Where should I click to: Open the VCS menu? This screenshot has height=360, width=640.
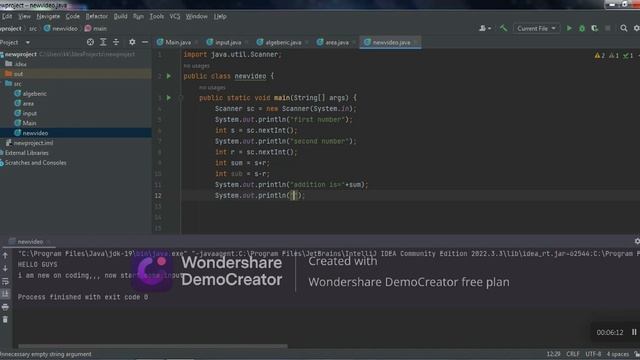[175, 16]
